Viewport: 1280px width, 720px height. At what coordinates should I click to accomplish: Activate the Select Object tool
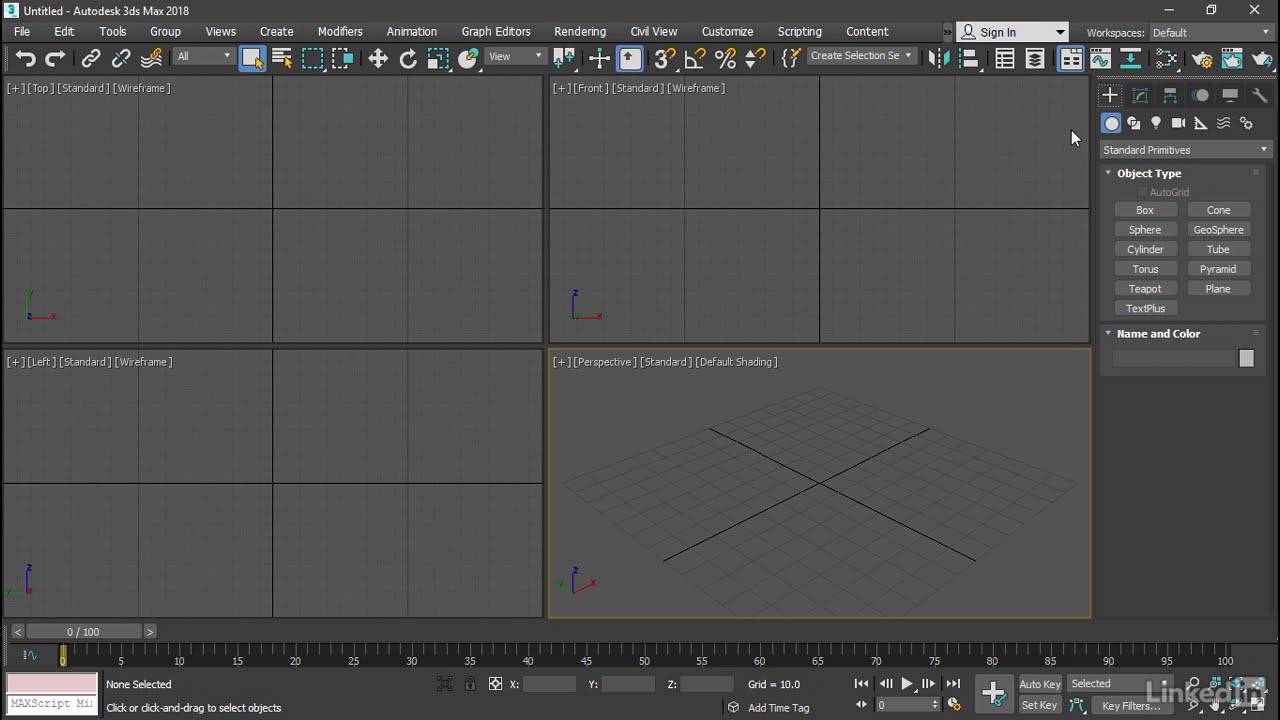(252, 59)
